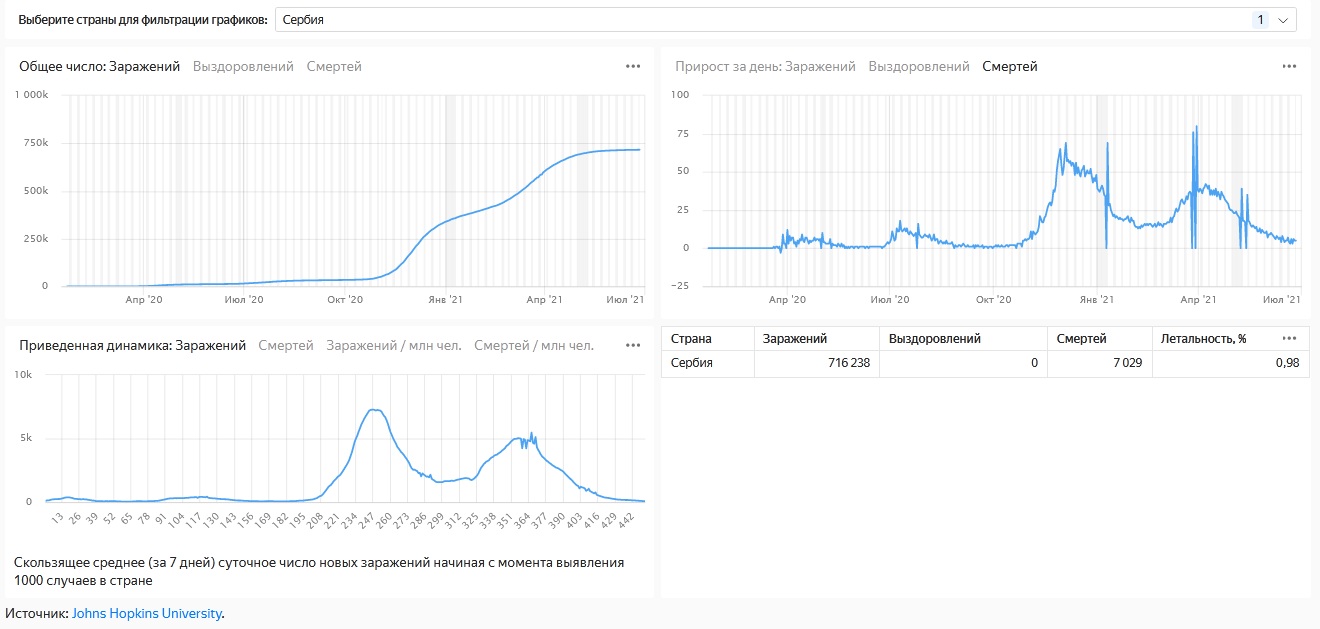
Task: Sort table by Заражений column header
Action: [x=795, y=339]
